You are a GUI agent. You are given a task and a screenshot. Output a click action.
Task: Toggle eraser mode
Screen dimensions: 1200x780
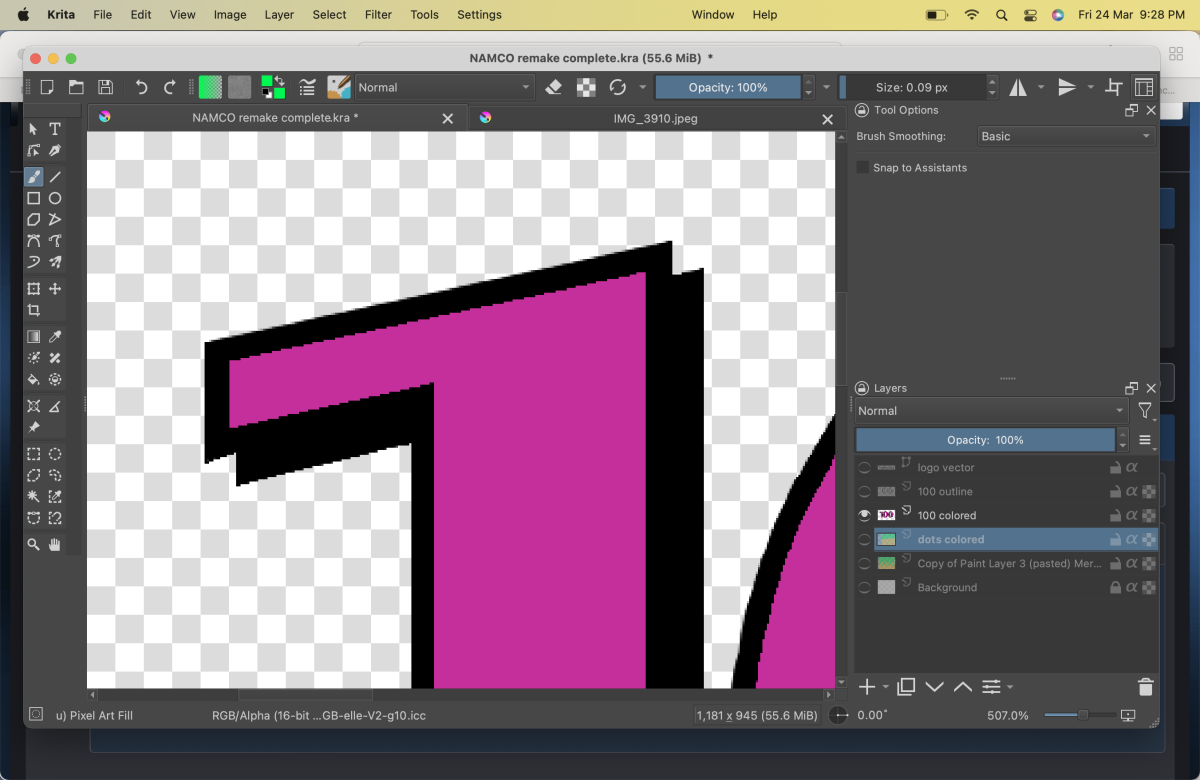tap(554, 87)
